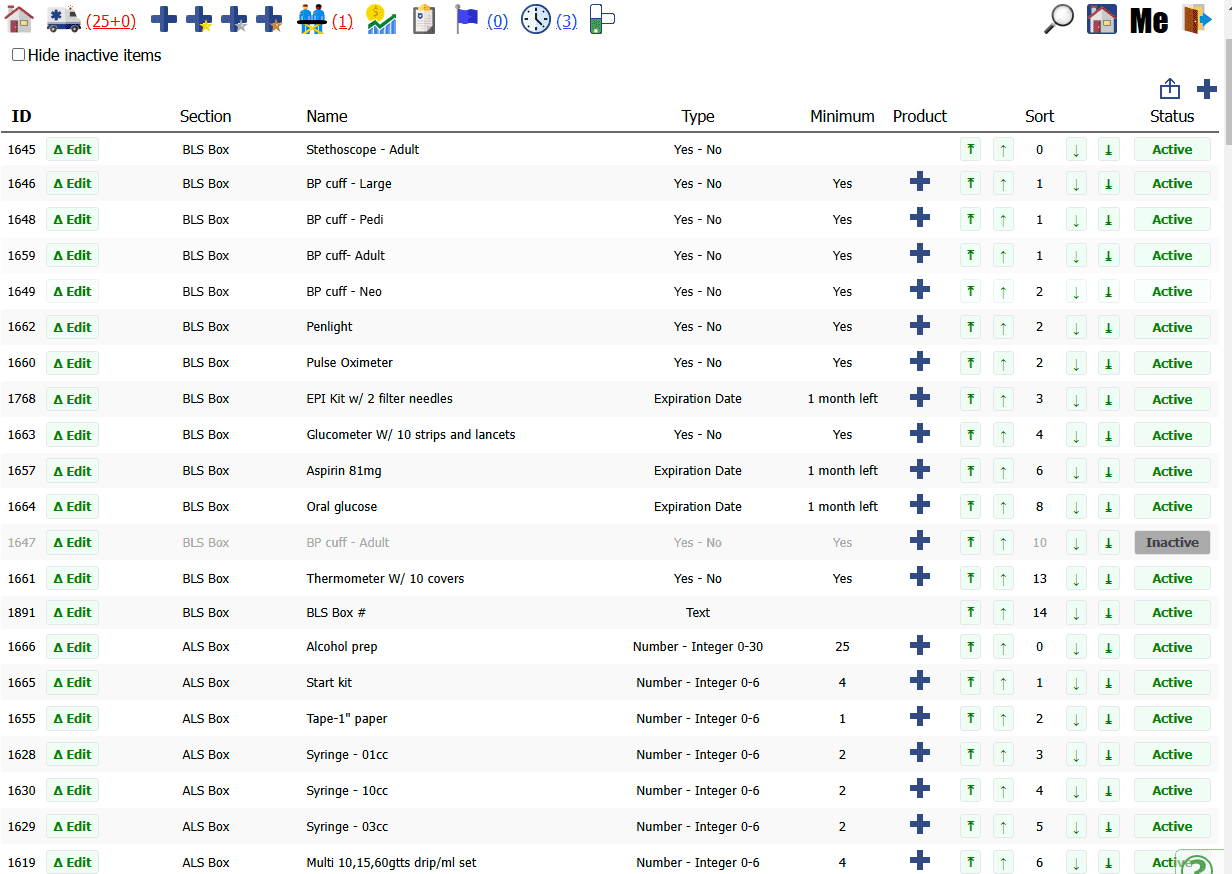
Task: Click the Name column header
Action: pyautogui.click(x=327, y=116)
